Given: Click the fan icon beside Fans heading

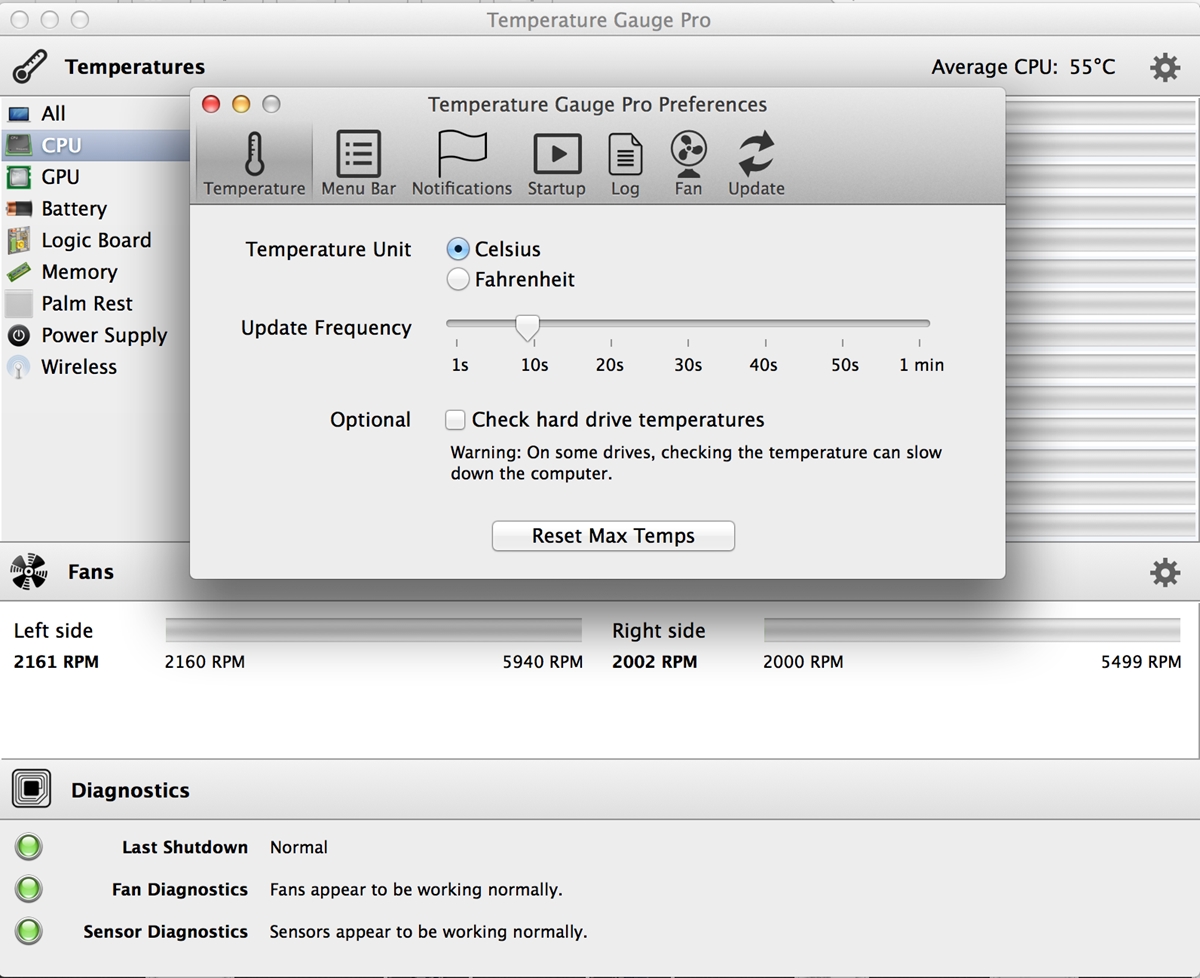Looking at the screenshot, I should click(29, 572).
